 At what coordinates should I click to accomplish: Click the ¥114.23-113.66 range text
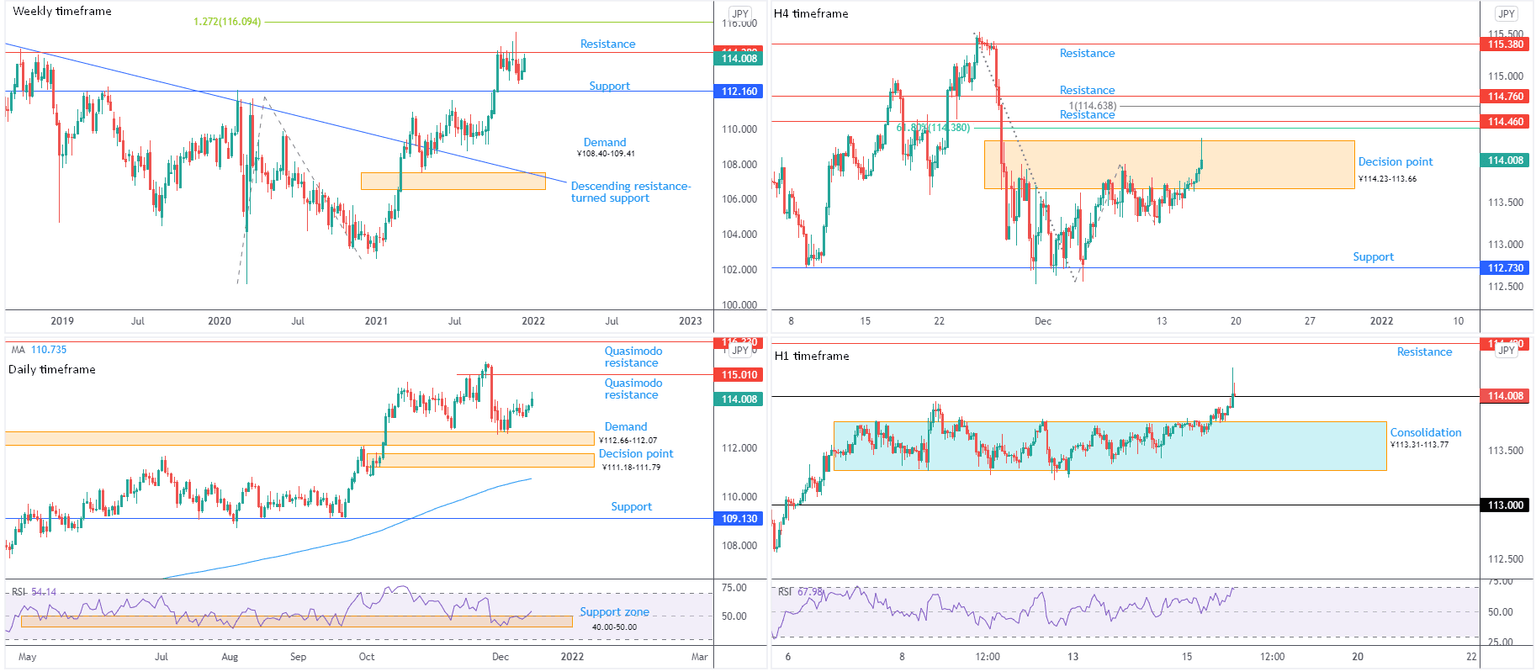pos(1387,179)
